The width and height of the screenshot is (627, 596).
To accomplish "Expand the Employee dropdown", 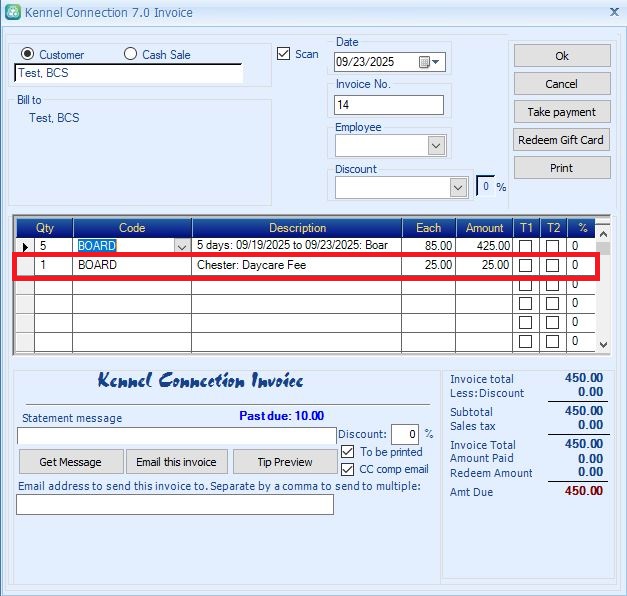I will coord(436,146).
